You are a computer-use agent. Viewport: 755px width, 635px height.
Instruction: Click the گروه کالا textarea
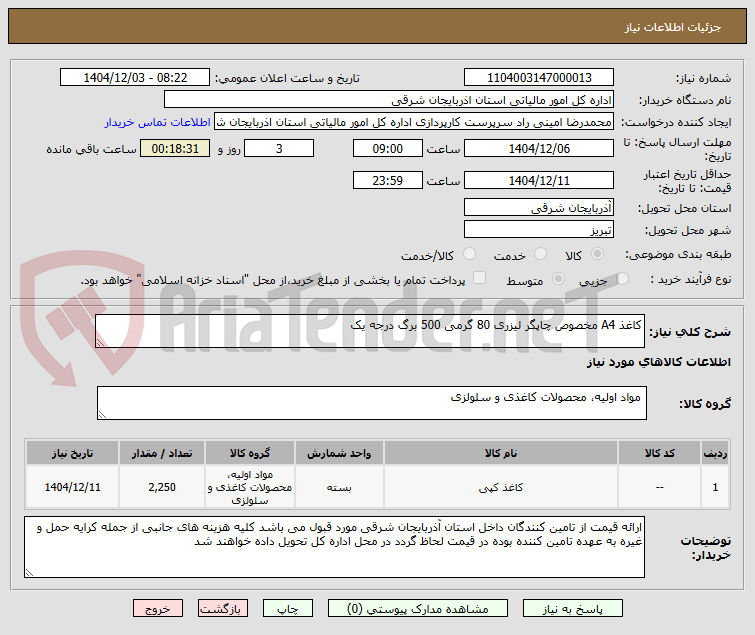tap(372, 403)
